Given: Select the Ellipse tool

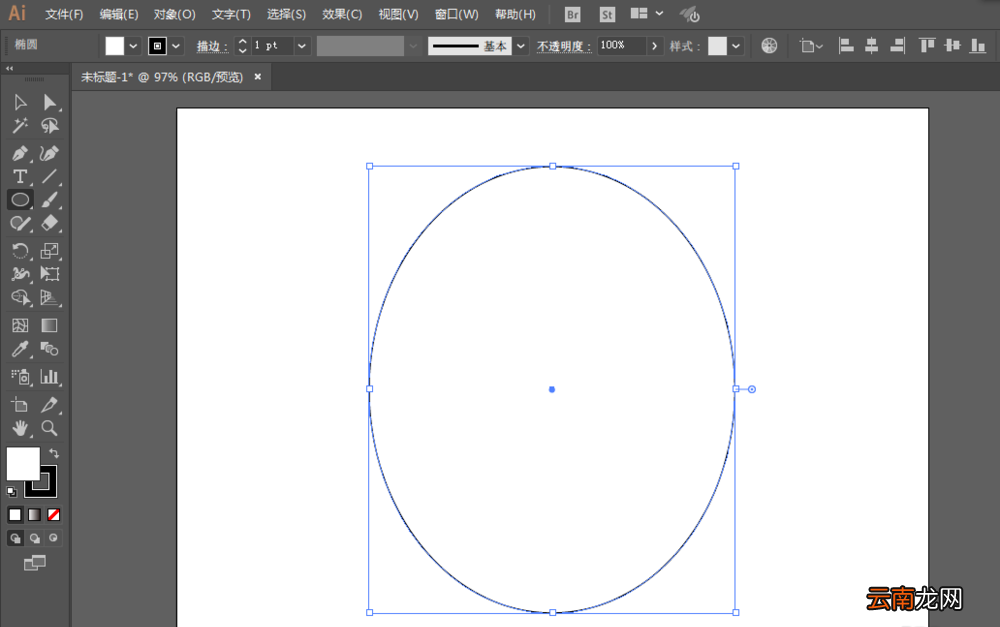Looking at the screenshot, I should pyautogui.click(x=20, y=200).
